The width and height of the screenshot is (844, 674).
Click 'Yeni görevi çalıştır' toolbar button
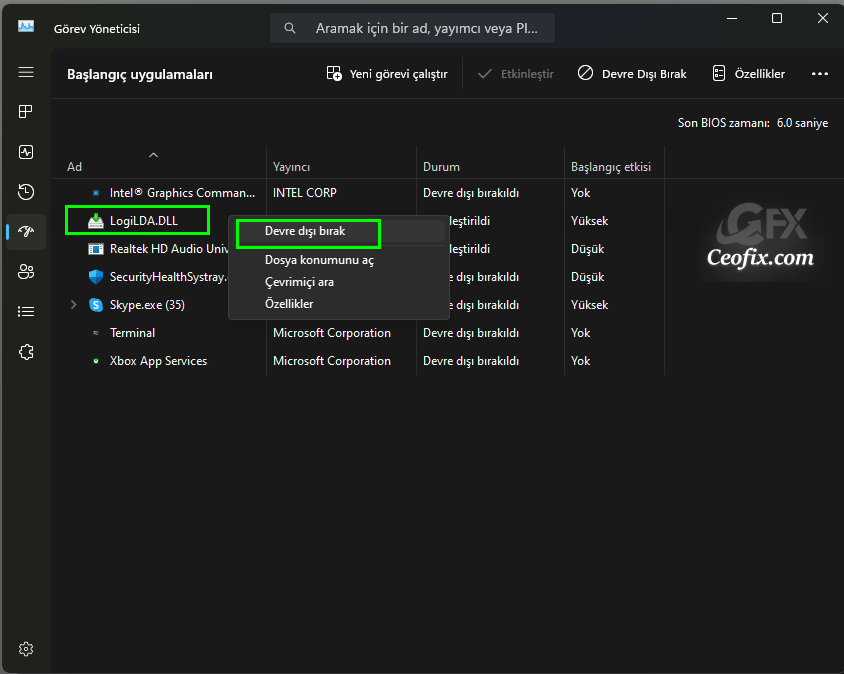click(387, 74)
